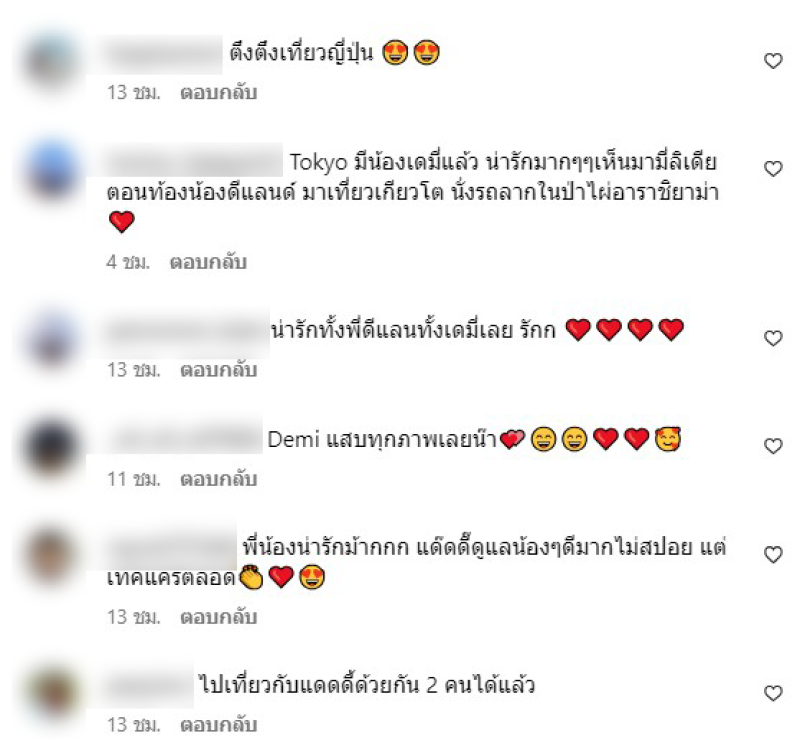Click ตอบกลับ under last comment
The height and width of the screenshot is (756, 800).
click(x=218, y=725)
